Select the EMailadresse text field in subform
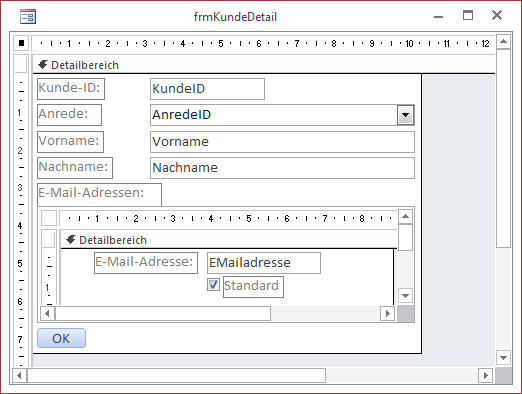The width and height of the screenshot is (522, 394). click(264, 263)
